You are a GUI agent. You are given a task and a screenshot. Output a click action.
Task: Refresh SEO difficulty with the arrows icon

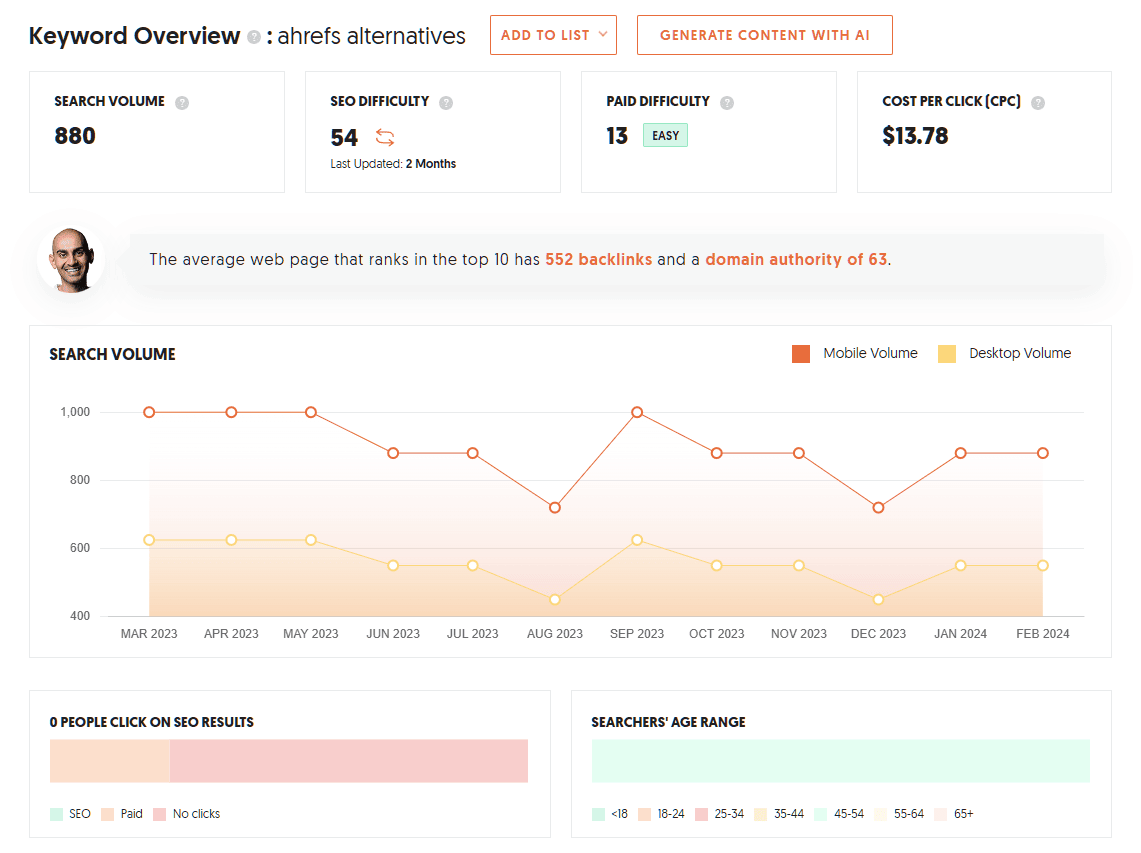pyautogui.click(x=385, y=137)
